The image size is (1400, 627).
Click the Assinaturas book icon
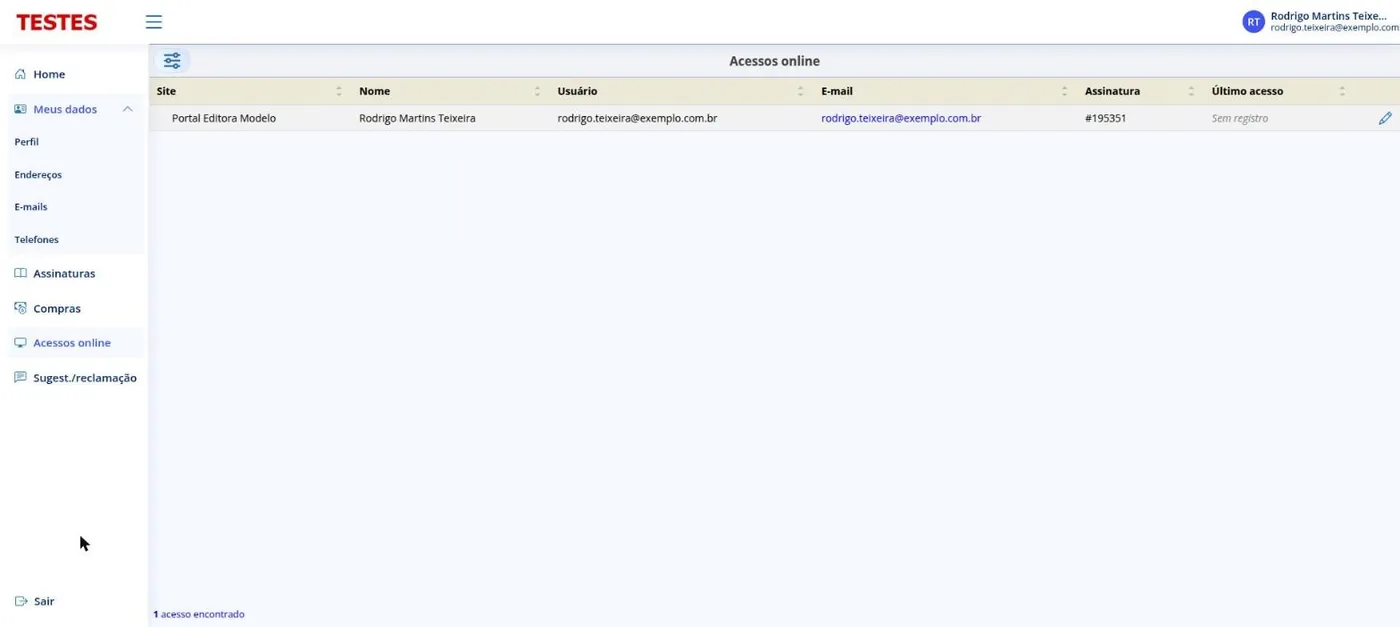(x=21, y=273)
